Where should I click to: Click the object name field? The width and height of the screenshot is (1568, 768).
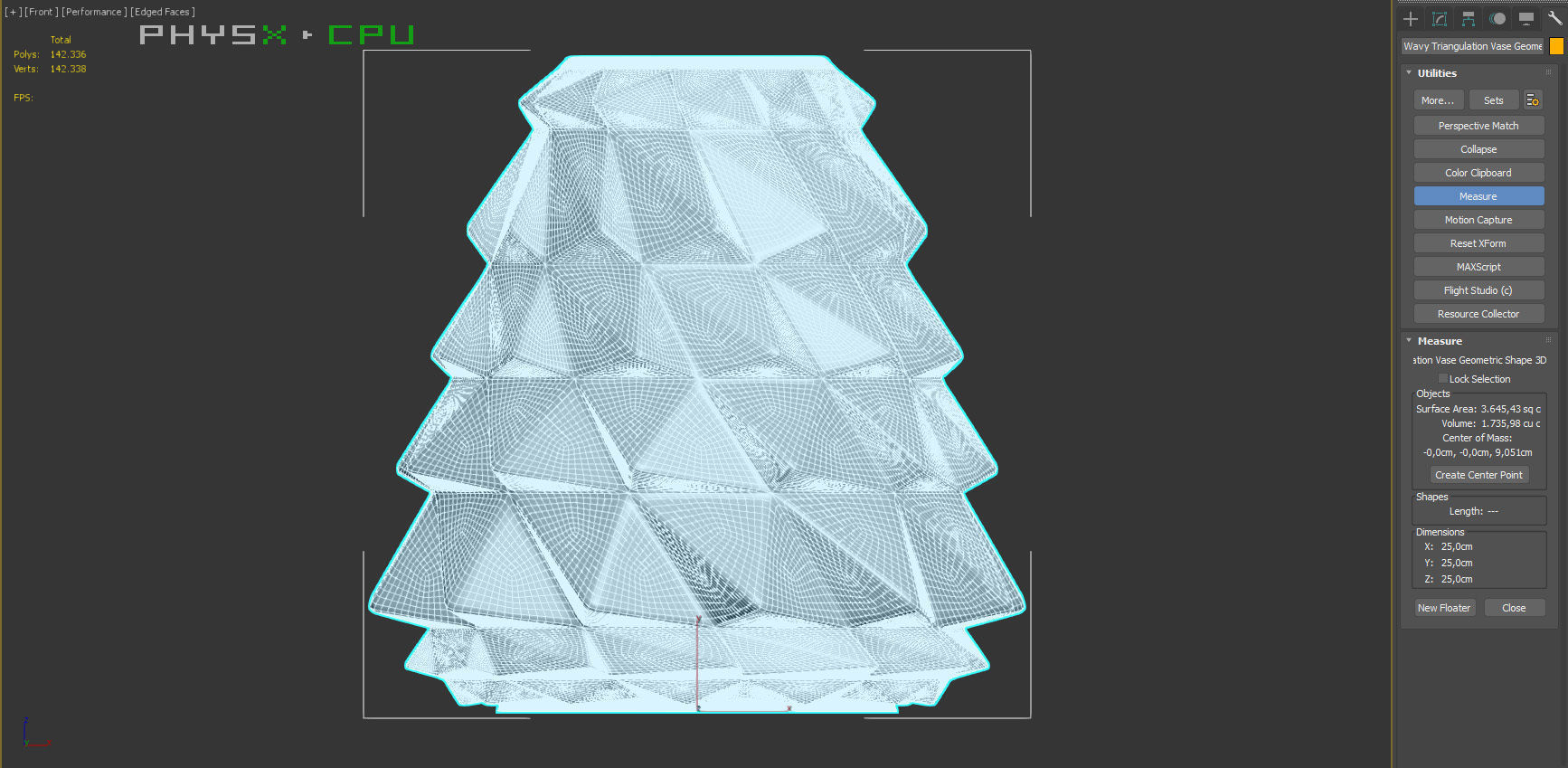(1472, 46)
